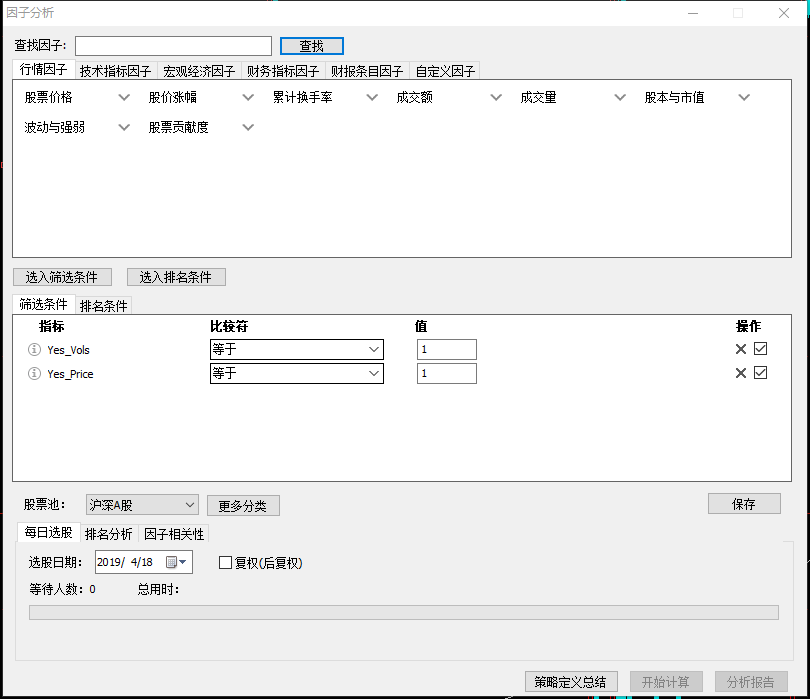The width and height of the screenshot is (810, 699).
Task: Expand the 成交额 factor group
Action: [x=496, y=98]
